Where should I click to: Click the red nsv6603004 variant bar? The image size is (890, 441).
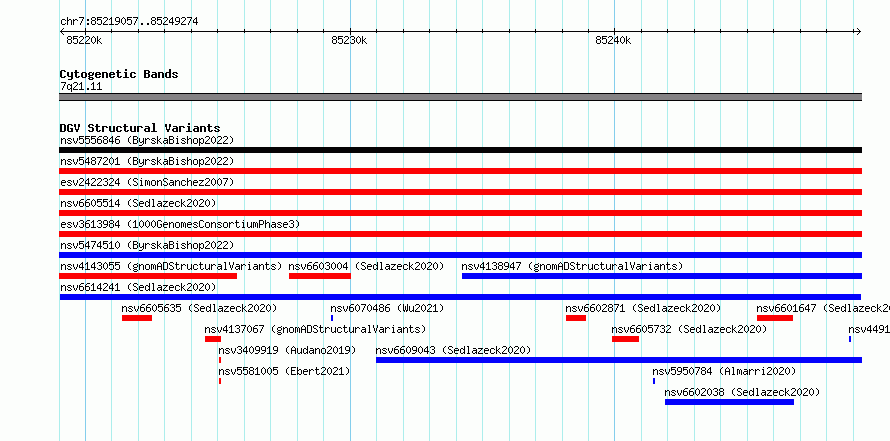(x=320, y=276)
